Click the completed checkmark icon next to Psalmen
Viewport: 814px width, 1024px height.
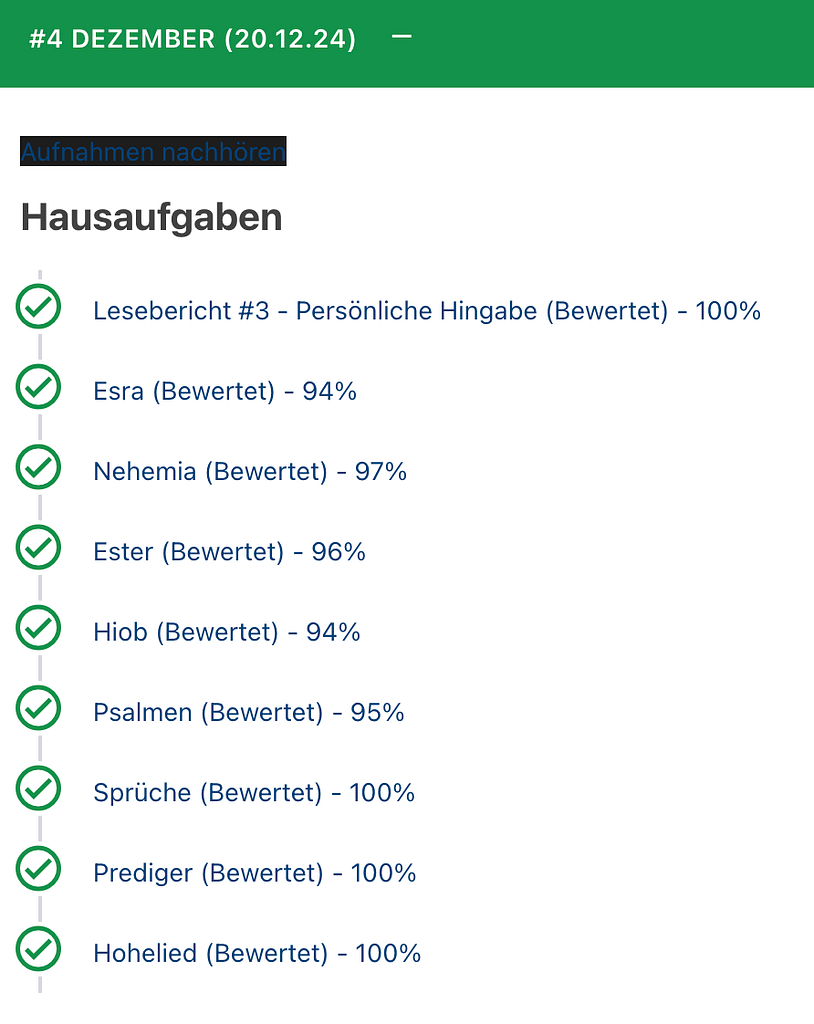pos(39,708)
